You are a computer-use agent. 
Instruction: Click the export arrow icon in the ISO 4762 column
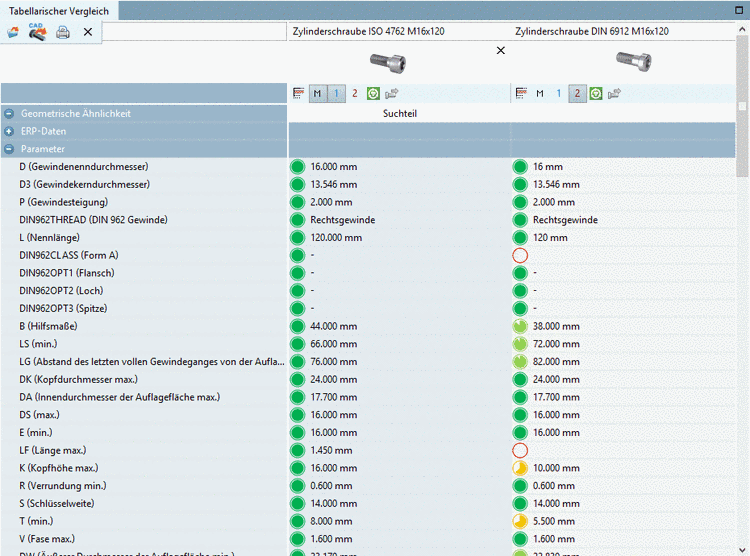(x=392, y=93)
